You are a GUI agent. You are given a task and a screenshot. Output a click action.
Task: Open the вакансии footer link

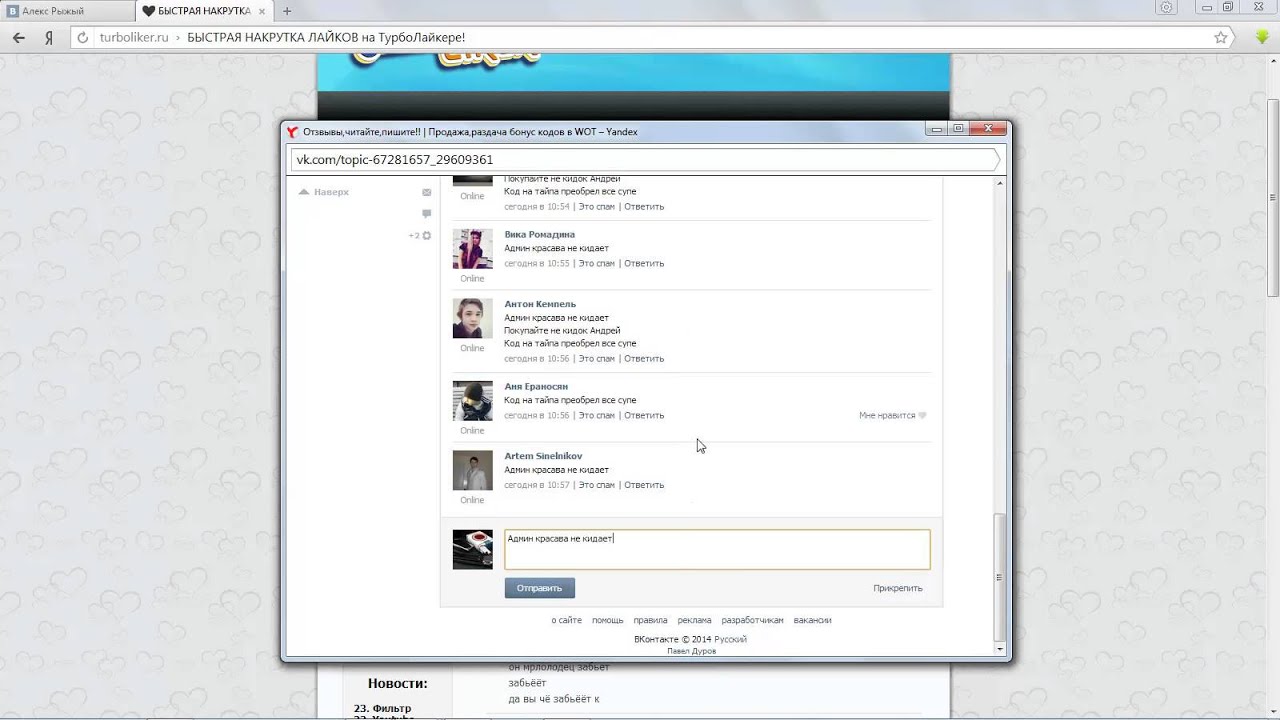[813, 620]
